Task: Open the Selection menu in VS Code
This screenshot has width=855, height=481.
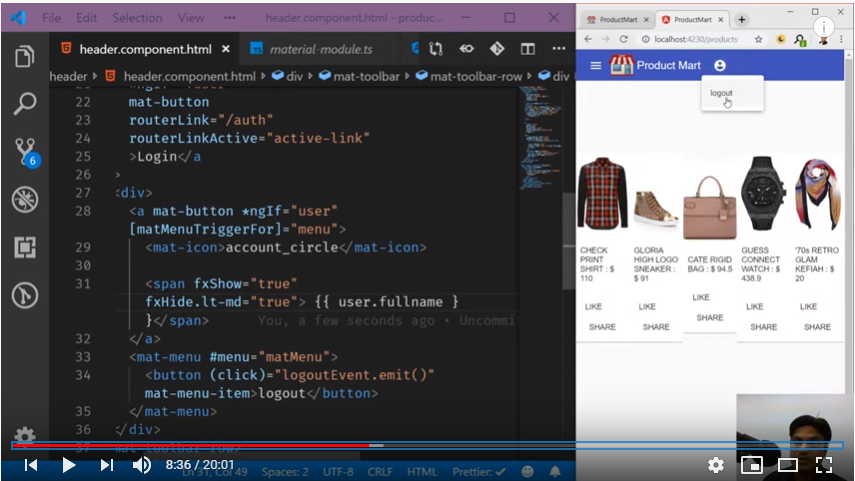Action: point(137,18)
